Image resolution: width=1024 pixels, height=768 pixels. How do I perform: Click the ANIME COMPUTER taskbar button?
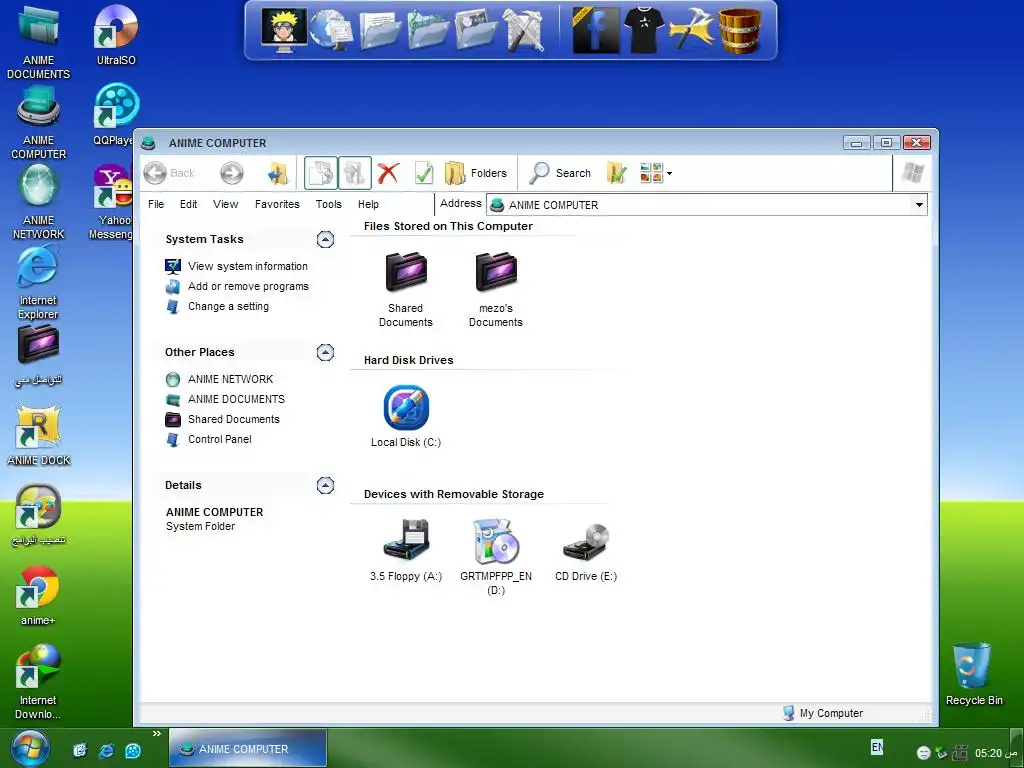tap(248, 748)
